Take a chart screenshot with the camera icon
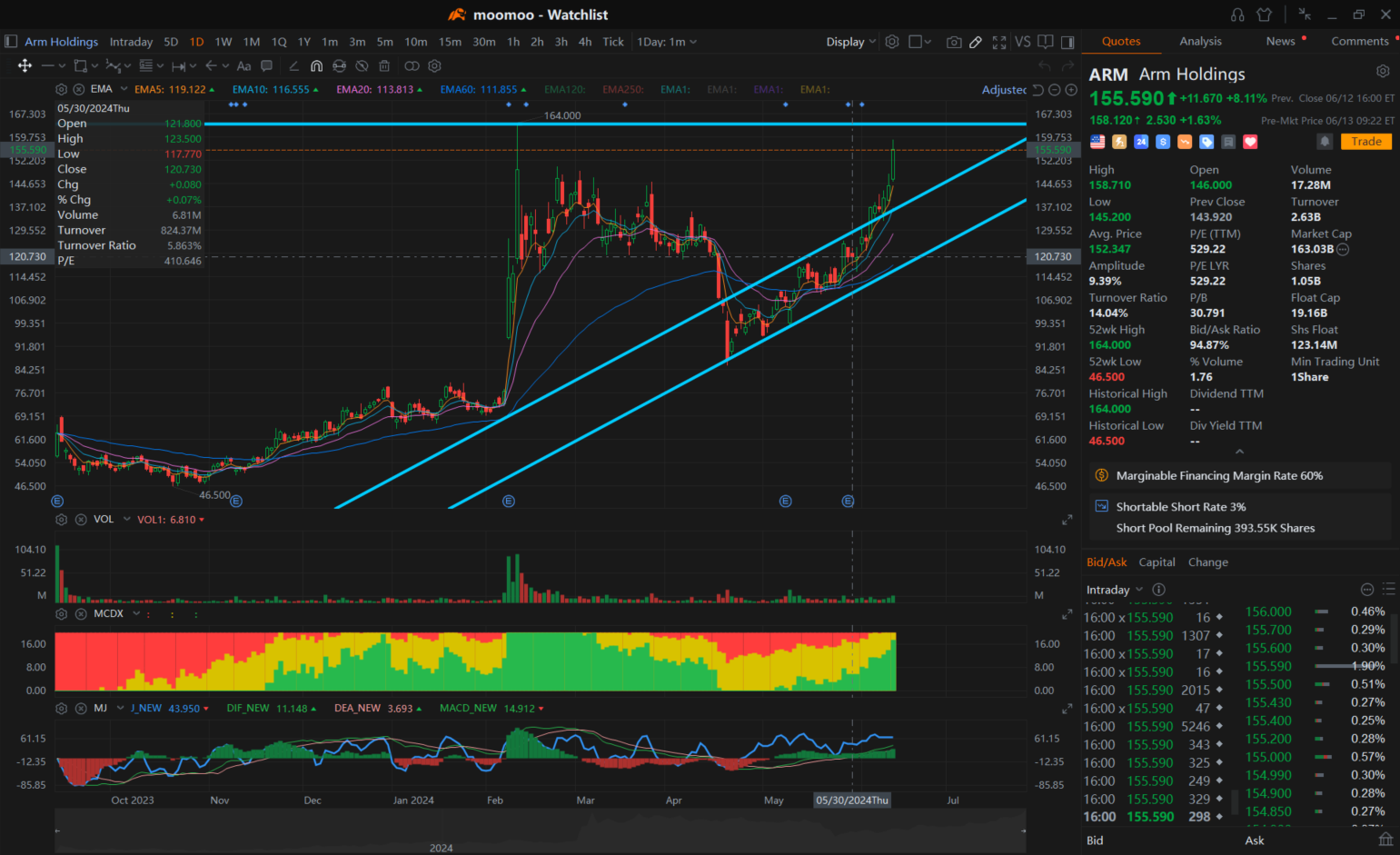Viewport: 1400px width, 855px height. pos(954,42)
